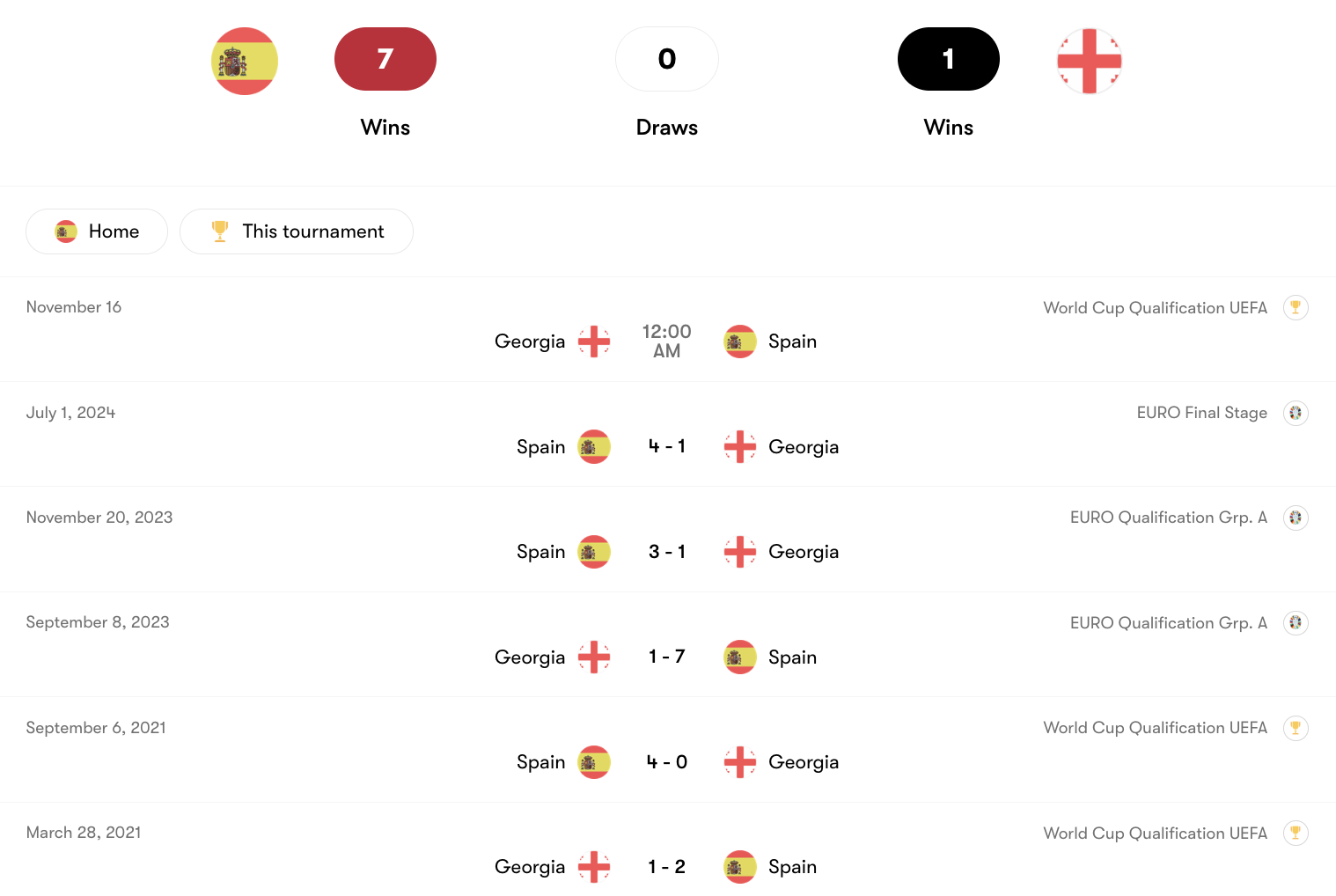This screenshot has height=896, width=1336.
Task: Click EURO Final Stage tournament icon
Action: 1295,413
